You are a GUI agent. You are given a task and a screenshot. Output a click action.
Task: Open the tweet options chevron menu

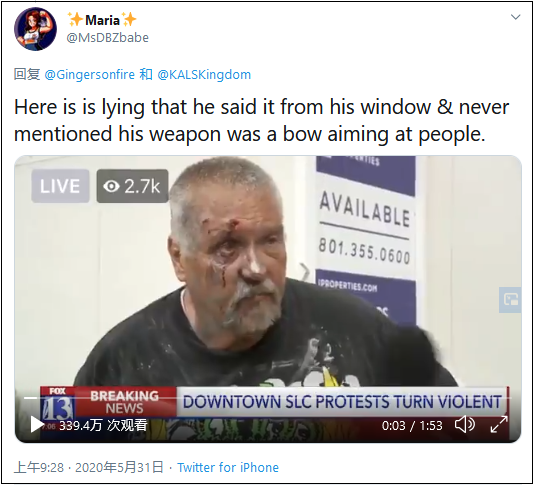click(515, 17)
